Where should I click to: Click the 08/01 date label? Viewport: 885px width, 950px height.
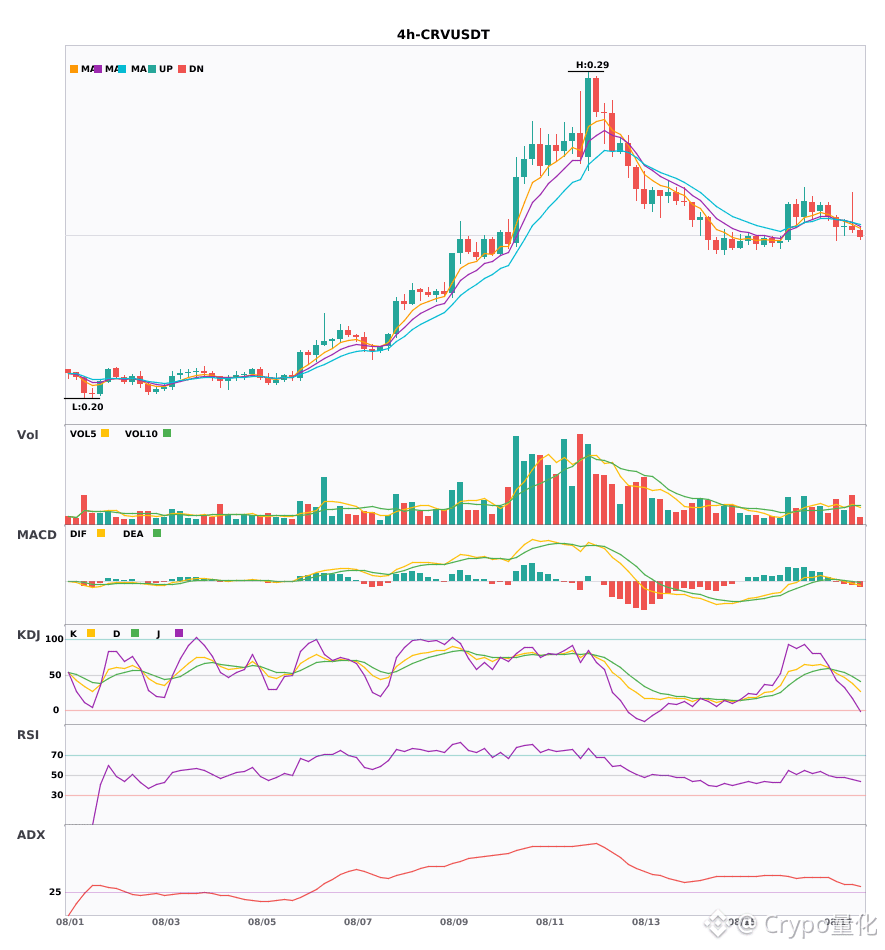tap(70, 922)
